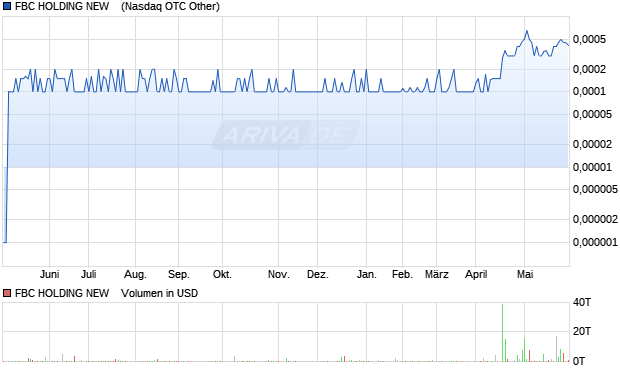Select the Juni month label
This screenshot has height=371, width=620.
(49, 274)
